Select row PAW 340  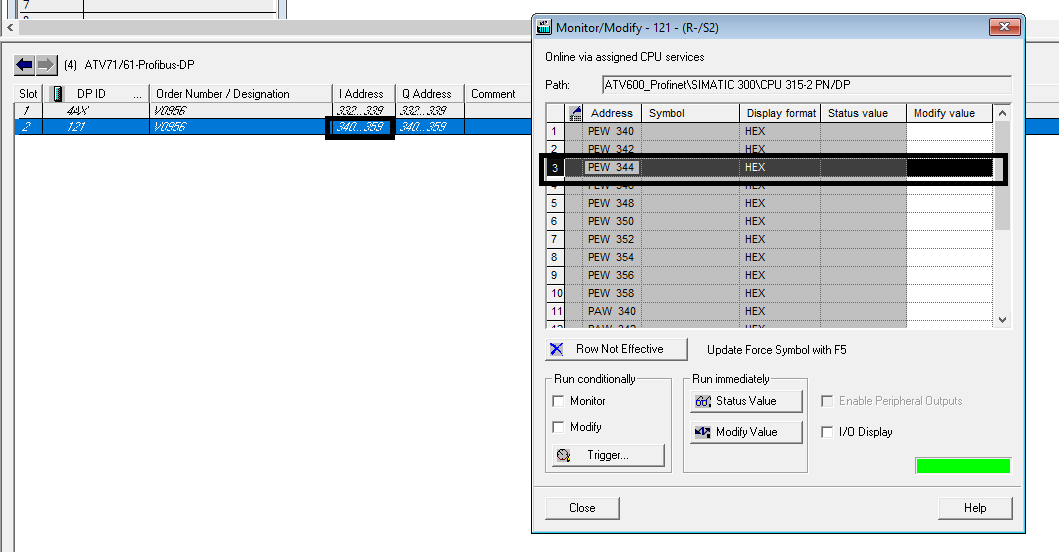coord(769,311)
